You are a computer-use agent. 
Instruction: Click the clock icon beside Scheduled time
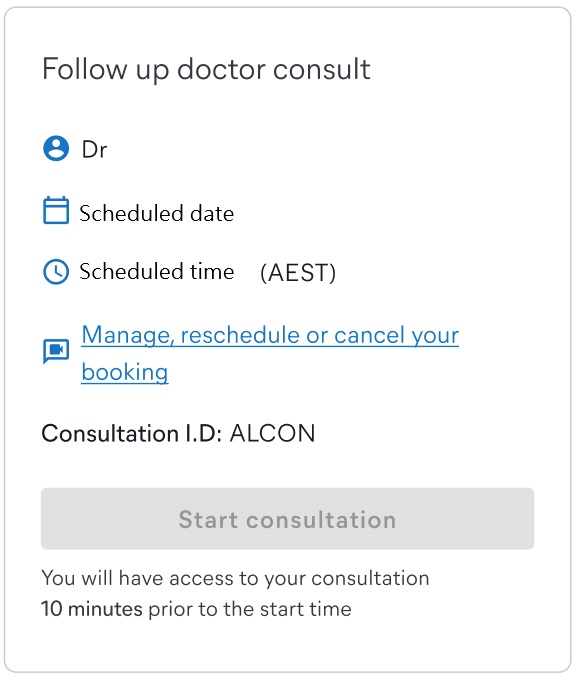coord(56,272)
